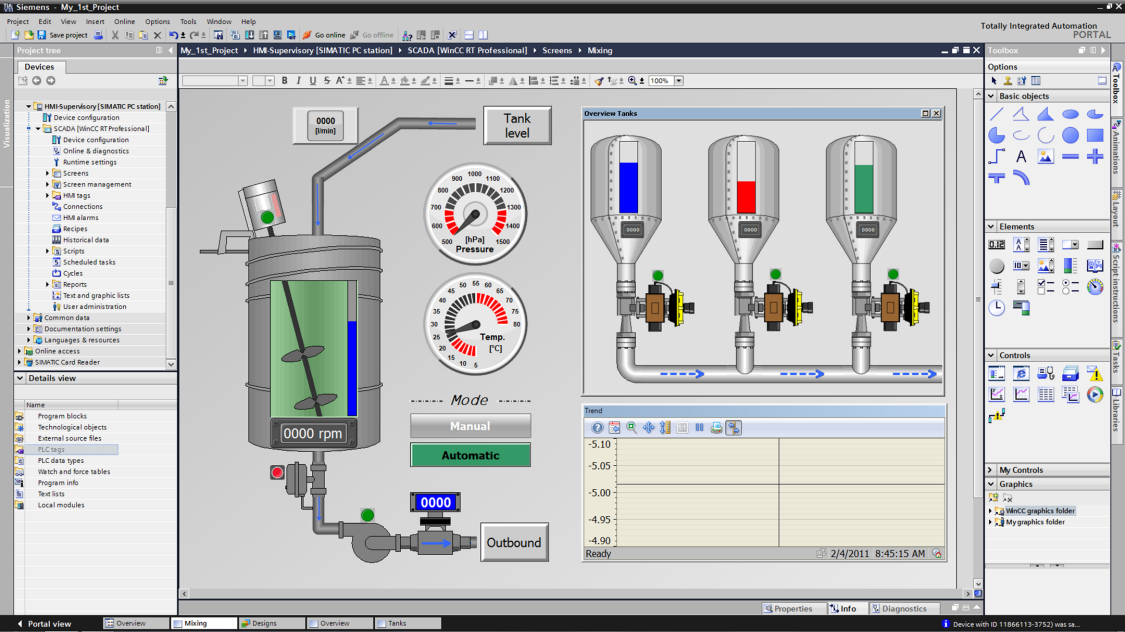Viewport: 1125px width, 632px height.
Task: Pause the Trend chart updates
Action: click(699, 427)
